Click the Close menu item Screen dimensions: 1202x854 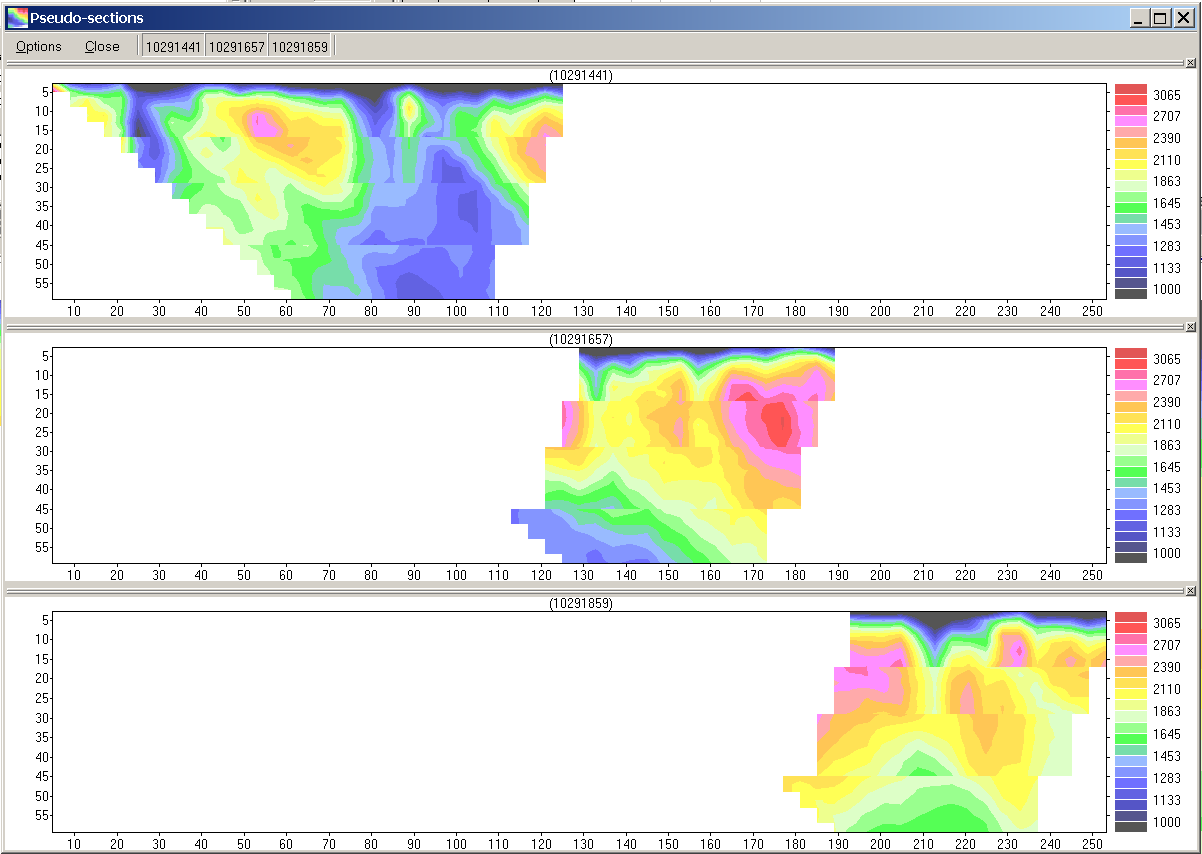[x=102, y=46]
